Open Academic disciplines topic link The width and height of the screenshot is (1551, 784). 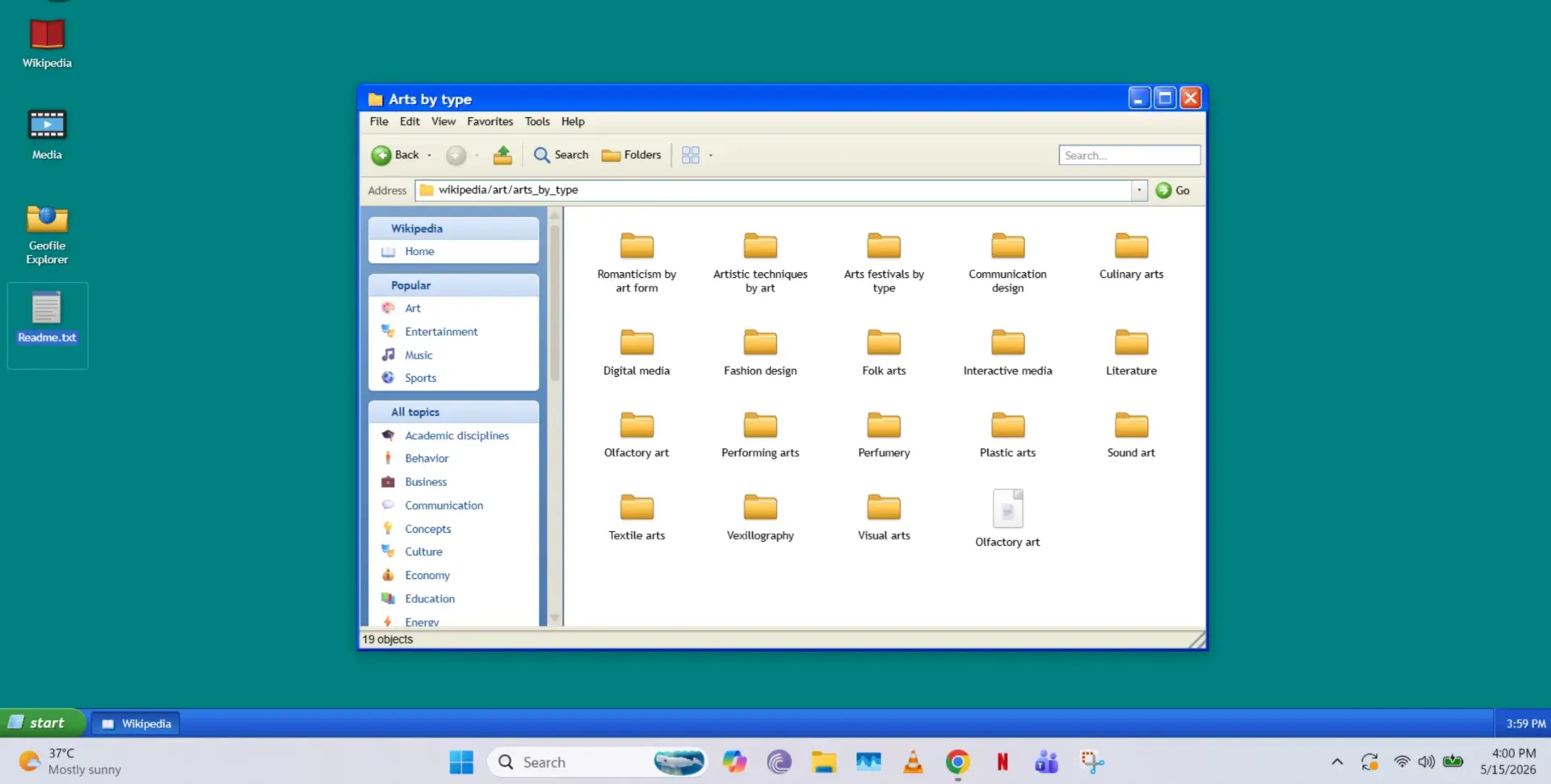456,436
